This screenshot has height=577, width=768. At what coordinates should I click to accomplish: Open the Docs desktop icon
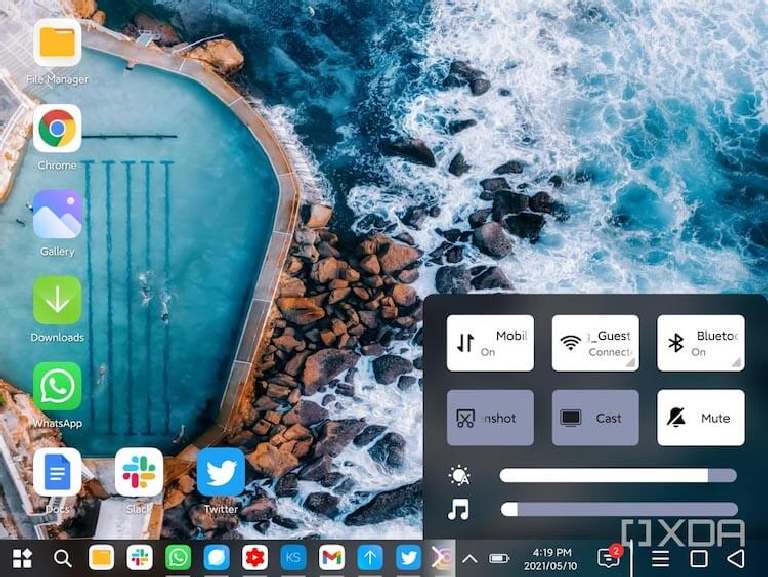click(57, 472)
